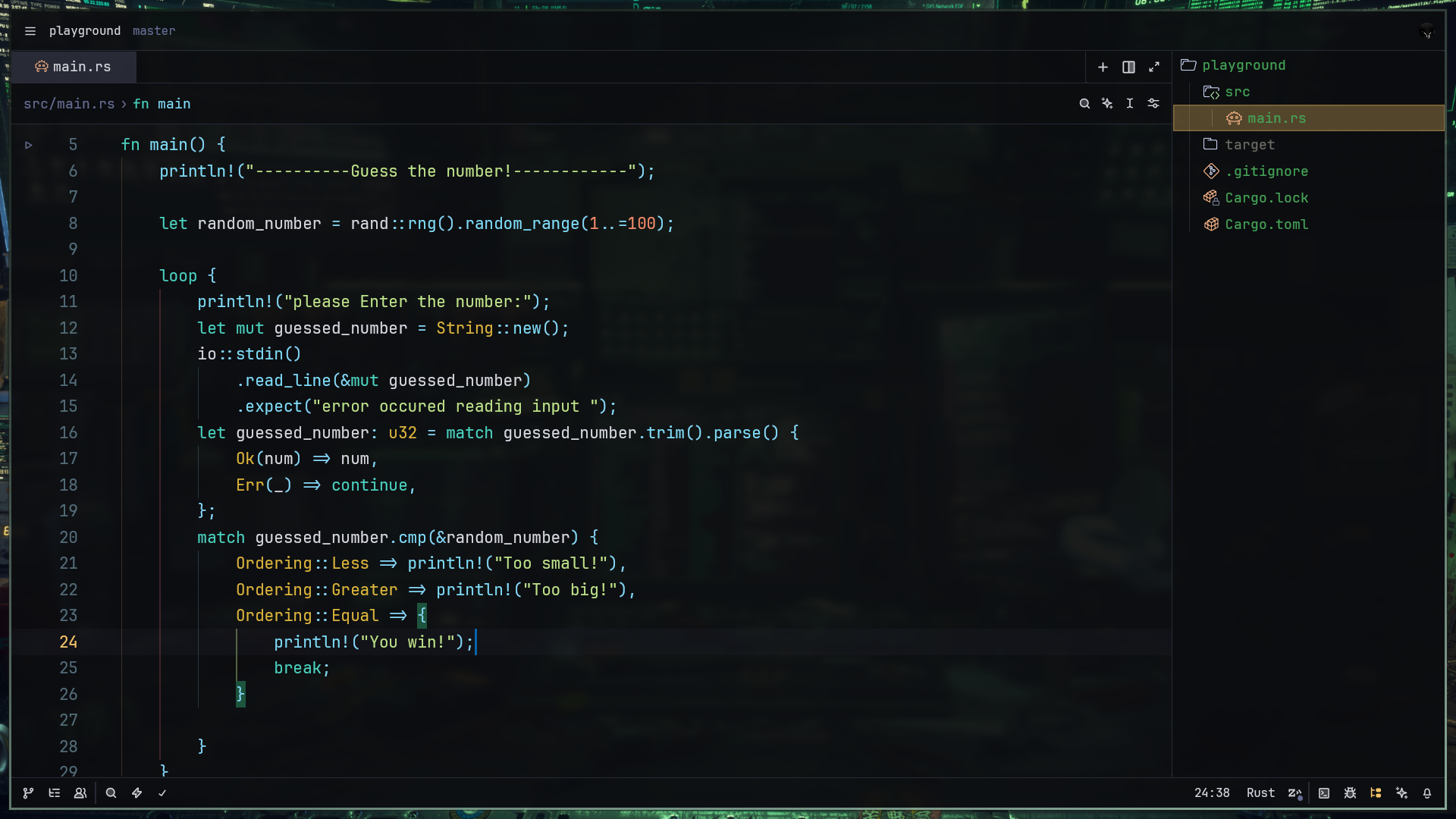Toggle the project panel tree icon
1456x819 pixels.
click(1376, 793)
